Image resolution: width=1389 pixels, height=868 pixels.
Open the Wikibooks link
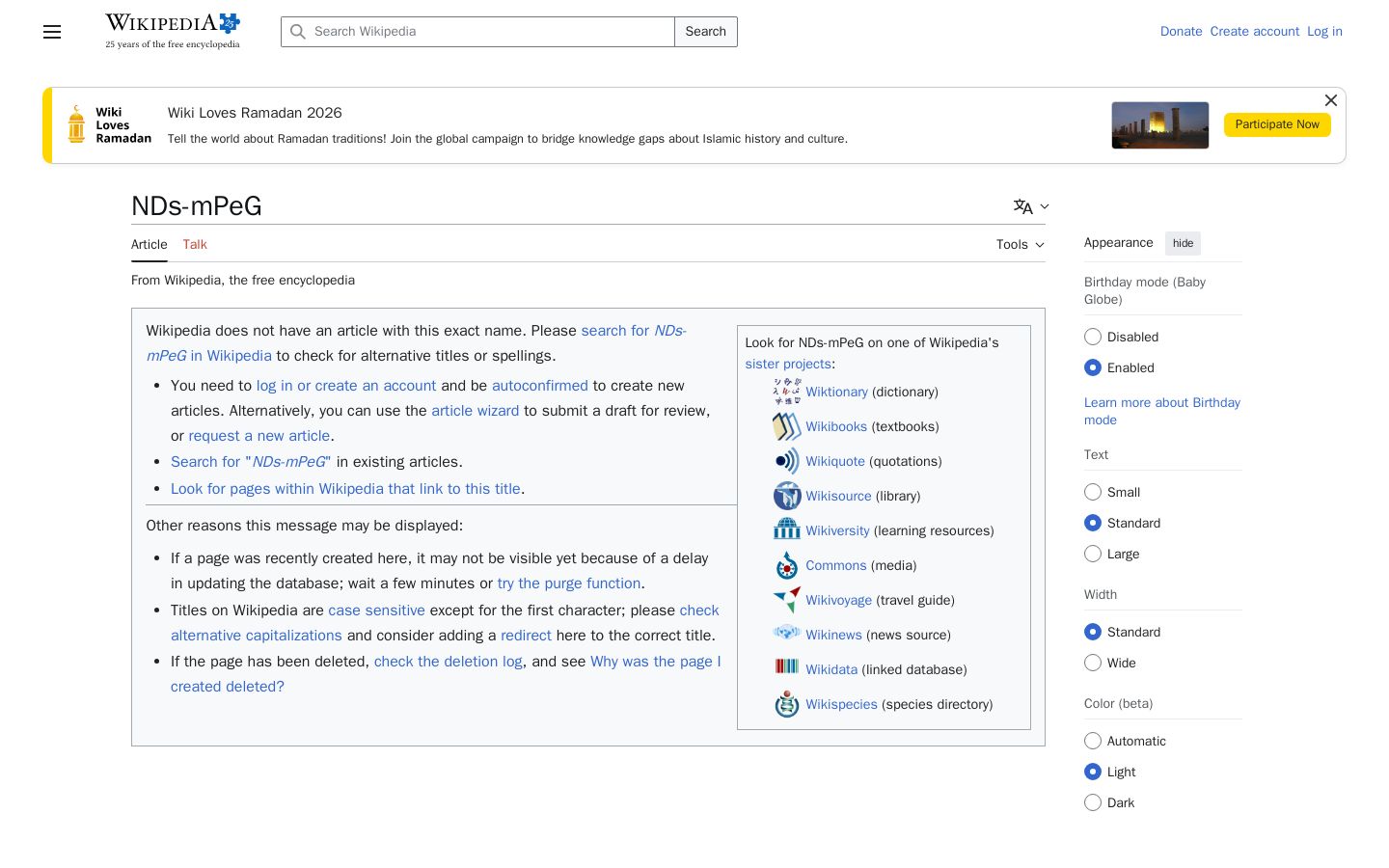[836, 426]
